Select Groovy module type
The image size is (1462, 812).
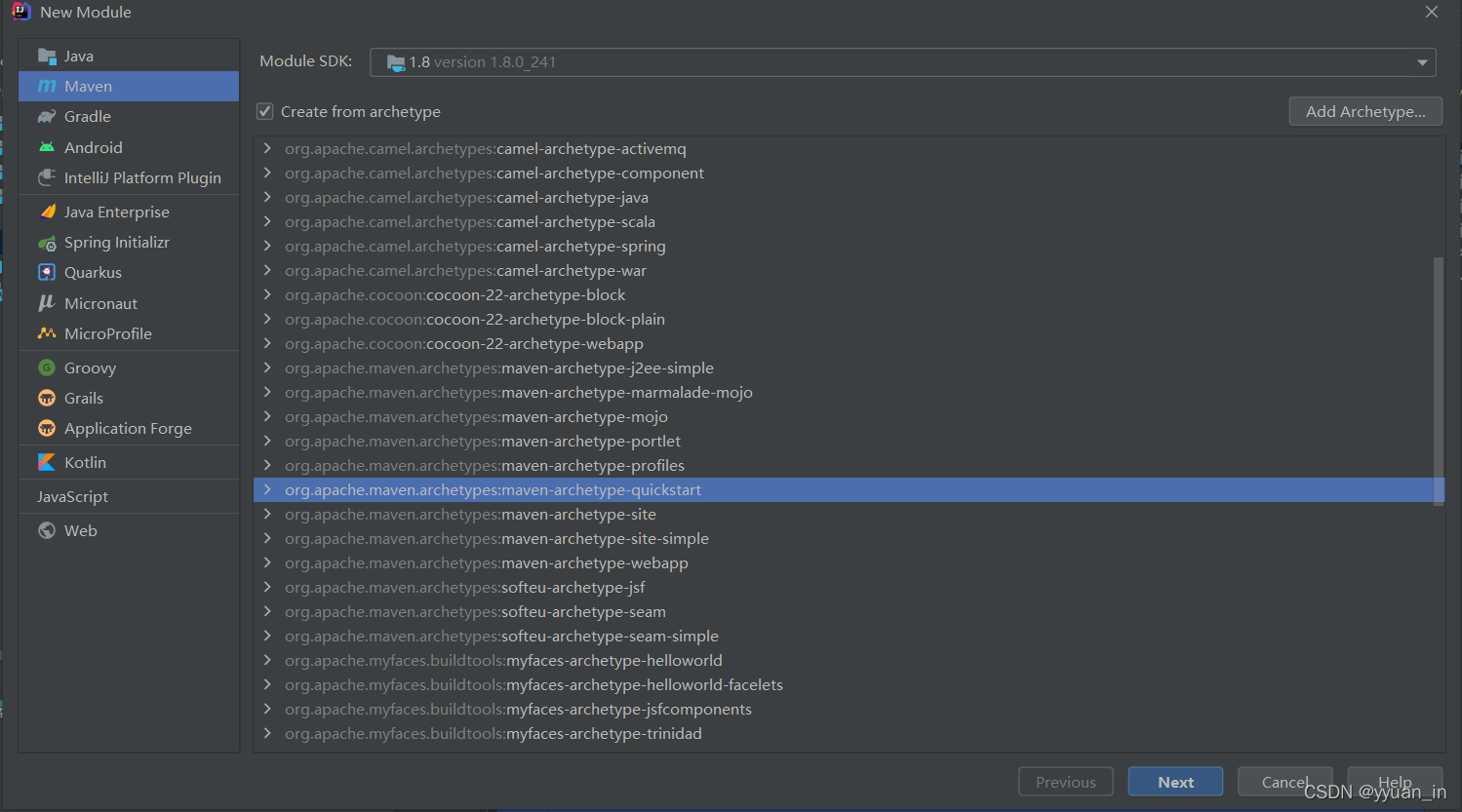pyautogui.click(x=129, y=367)
